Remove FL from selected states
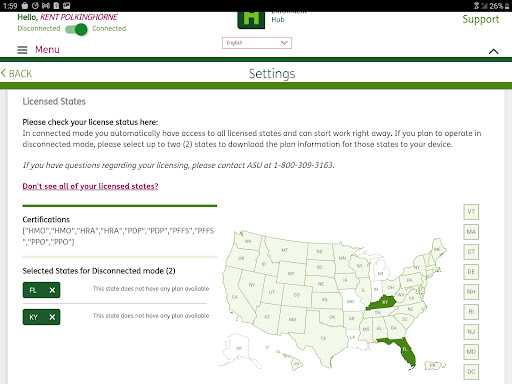Screen dimensions: 512x384 pos(52,290)
